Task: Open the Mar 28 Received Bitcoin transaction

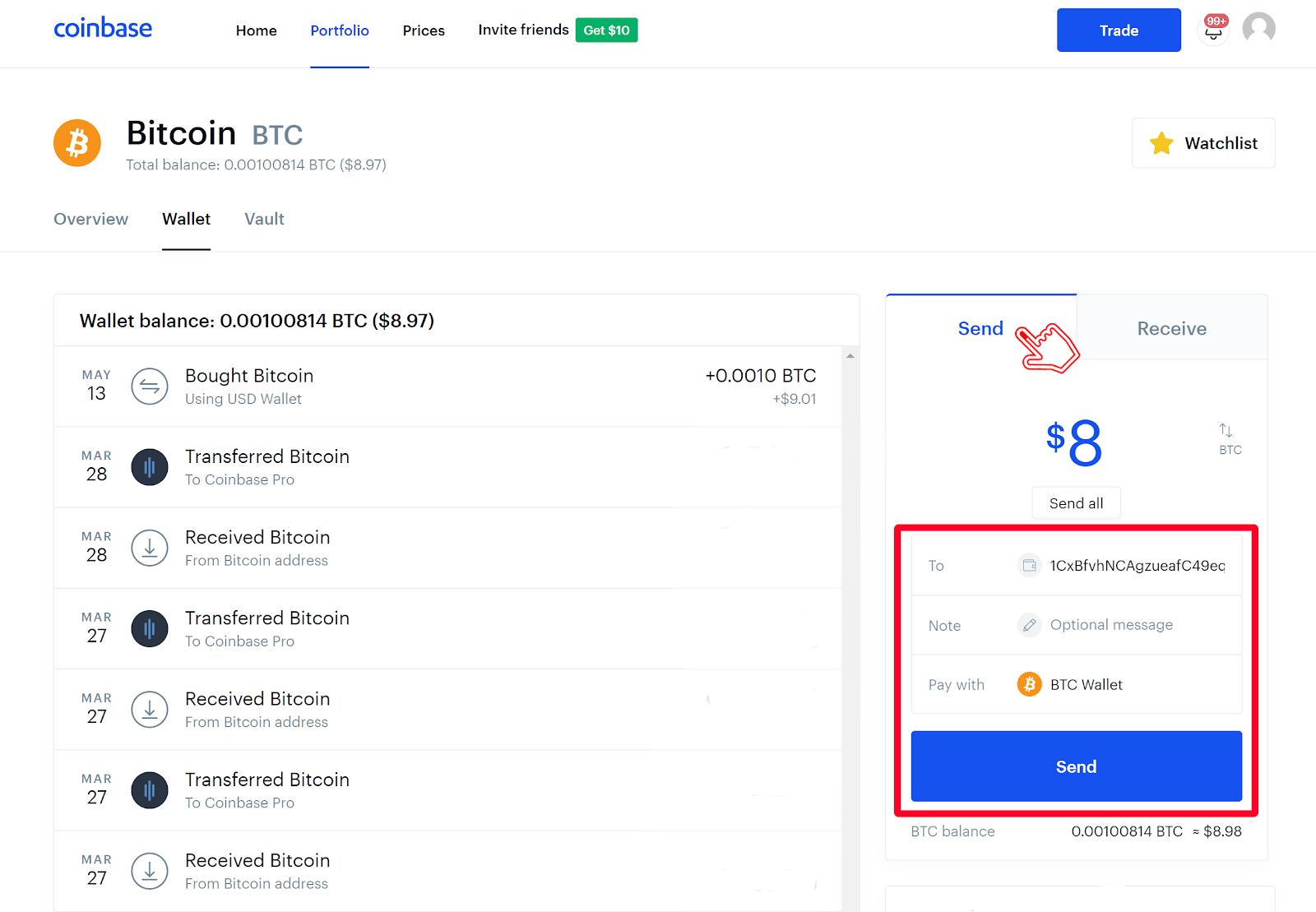Action: (x=448, y=548)
